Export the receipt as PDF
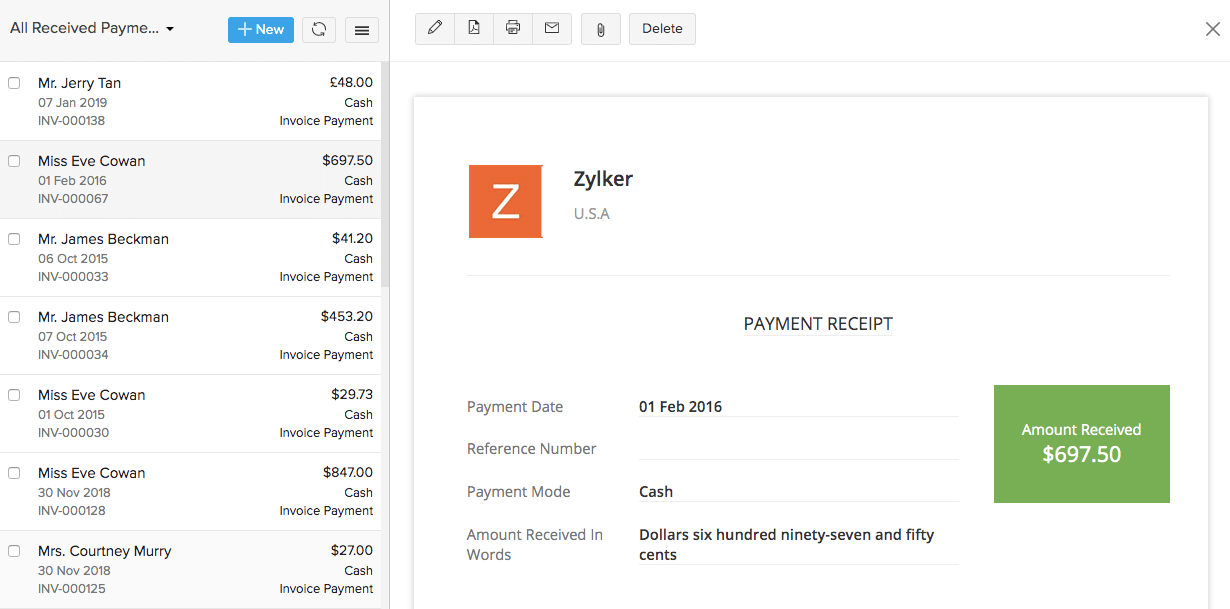The image size is (1230, 609). (473, 28)
